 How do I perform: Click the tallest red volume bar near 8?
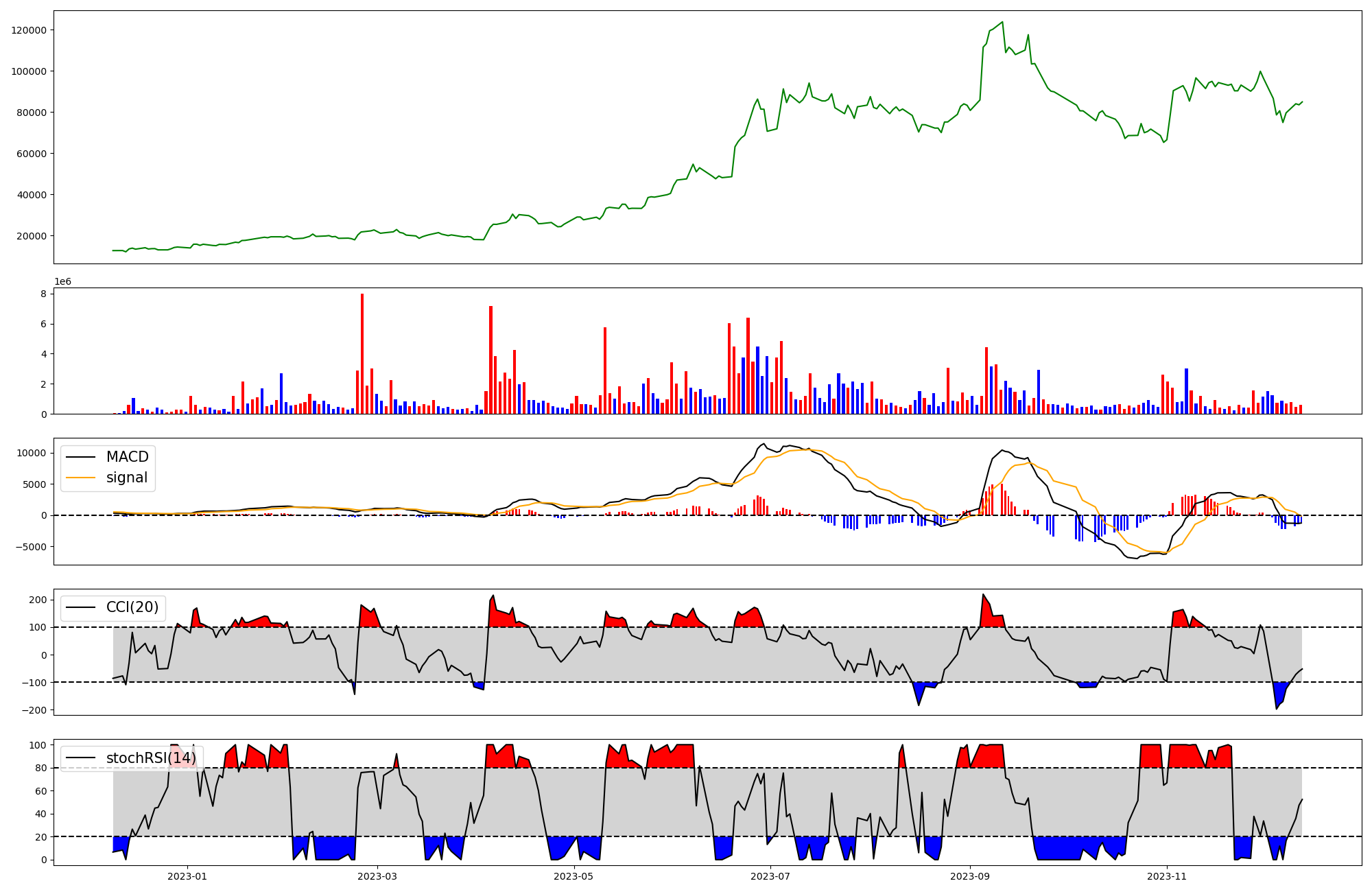[x=362, y=353]
